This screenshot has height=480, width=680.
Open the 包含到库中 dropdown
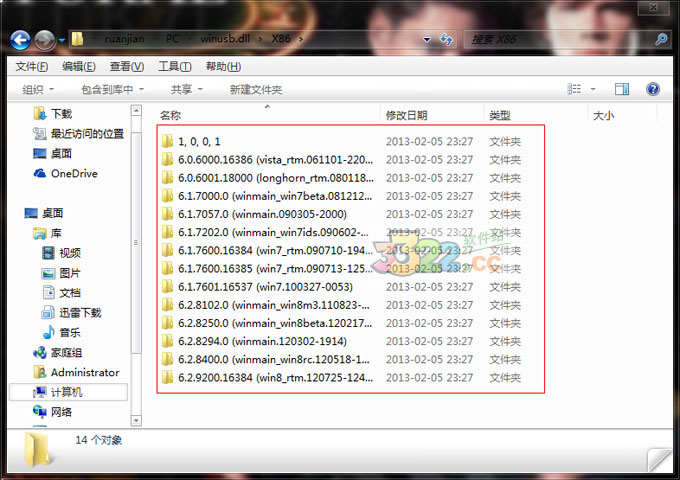[x=112, y=90]
